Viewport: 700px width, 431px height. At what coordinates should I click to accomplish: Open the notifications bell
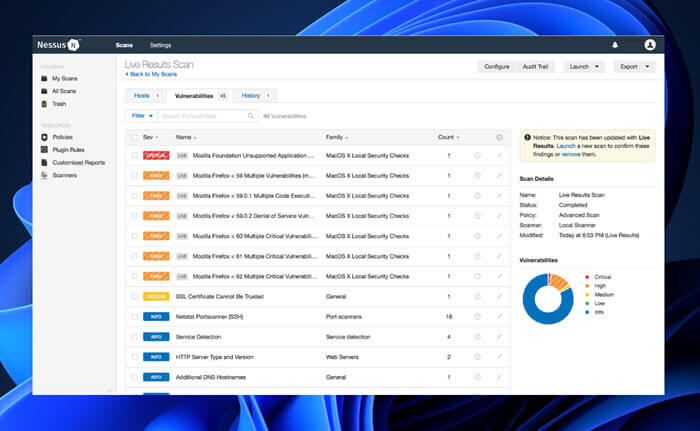point(615,45)
